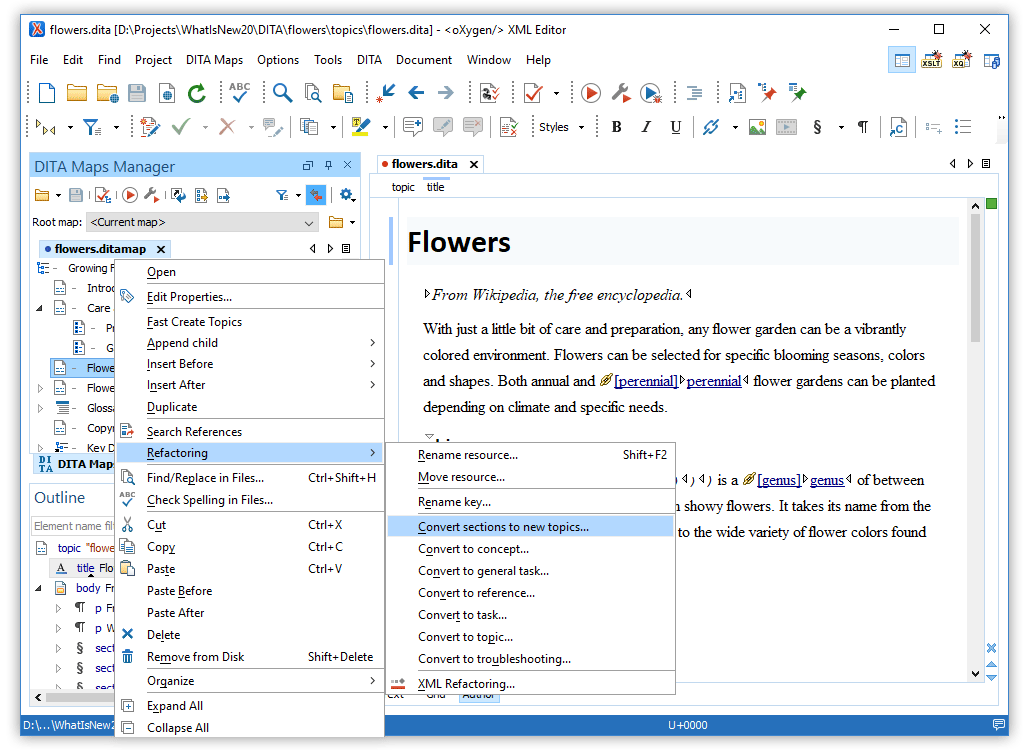The height and width of the screenshot is (750, 1030).
Task: Choose Search References
Action: click(x=250, y=431)
